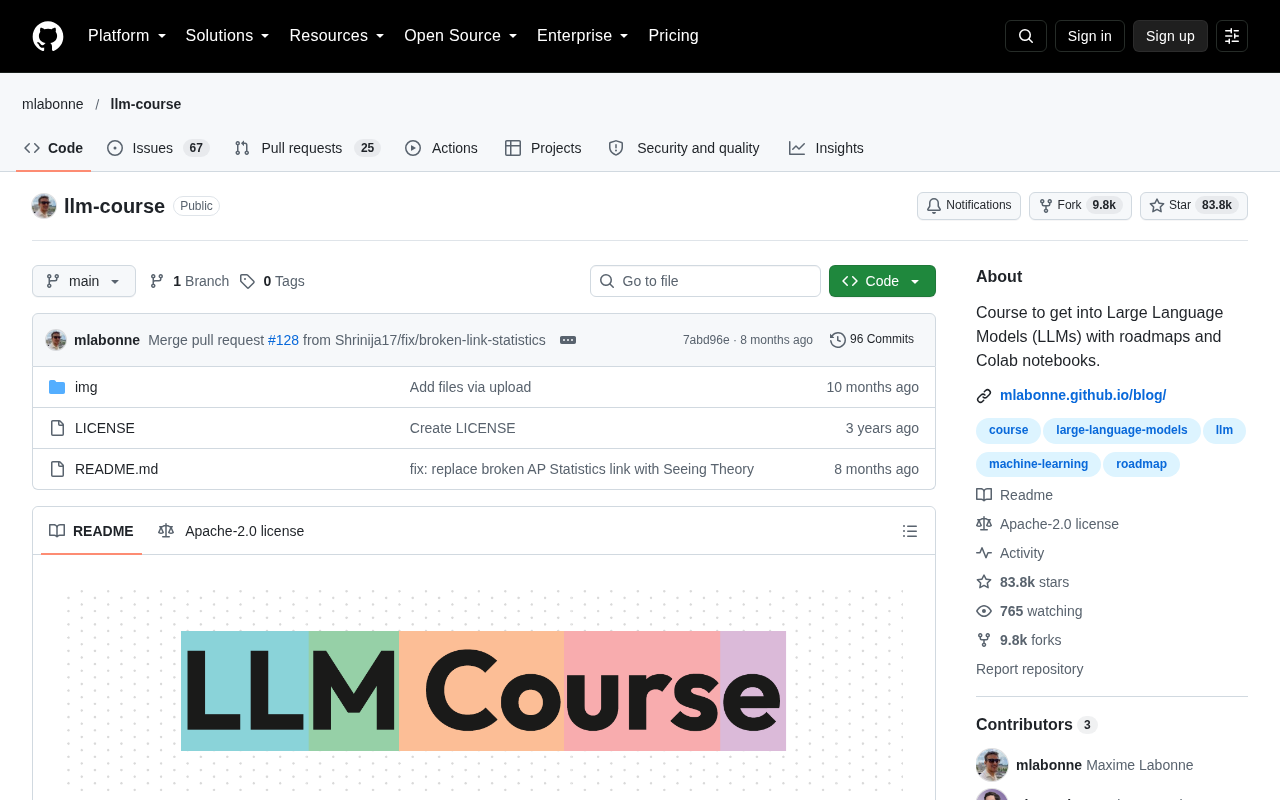The width and height of the screenshot is (1280, 800).
Task: Open the green Code dropdown
Action: tap(882, 281)
